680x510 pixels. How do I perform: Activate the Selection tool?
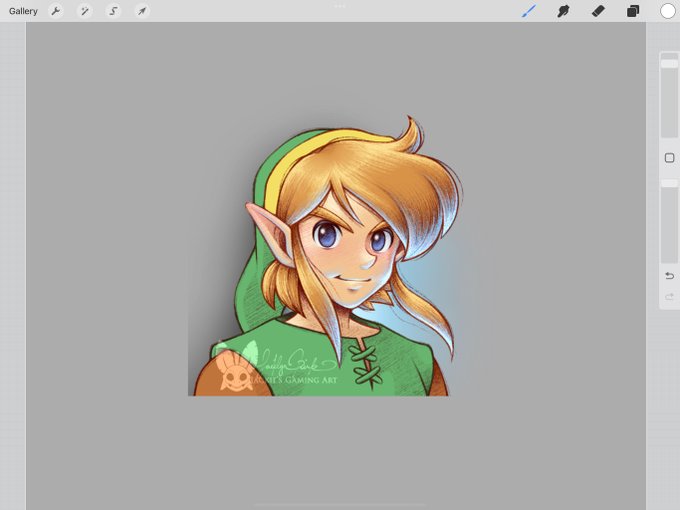pyautogui.click(x=113, y=11)
